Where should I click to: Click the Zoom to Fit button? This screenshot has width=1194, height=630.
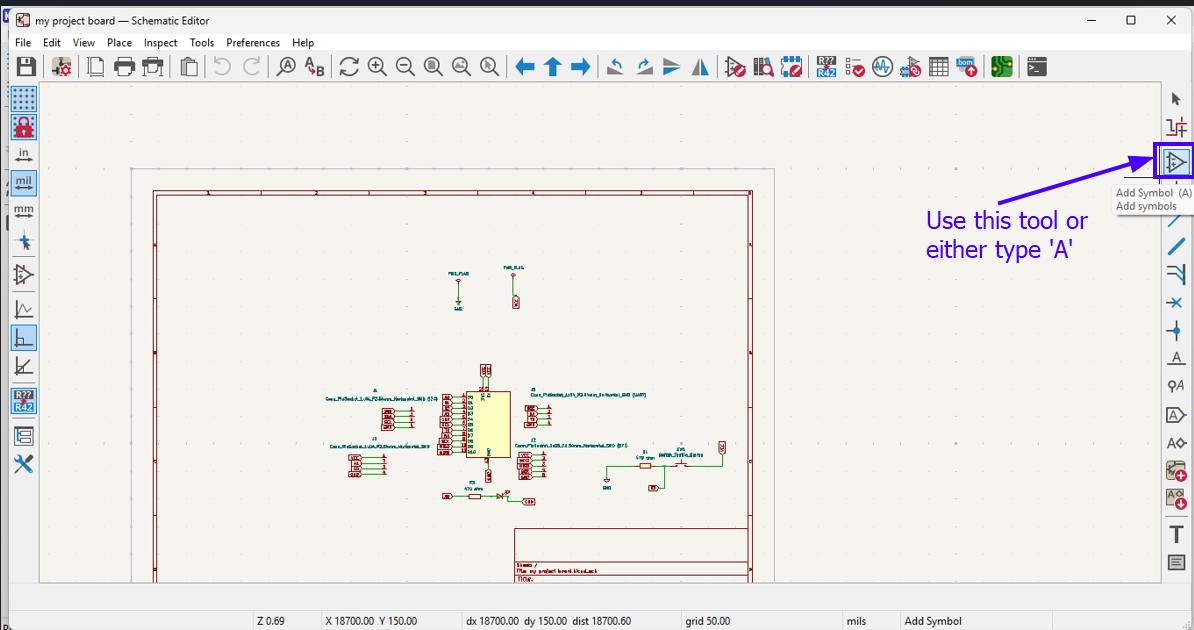431,66
